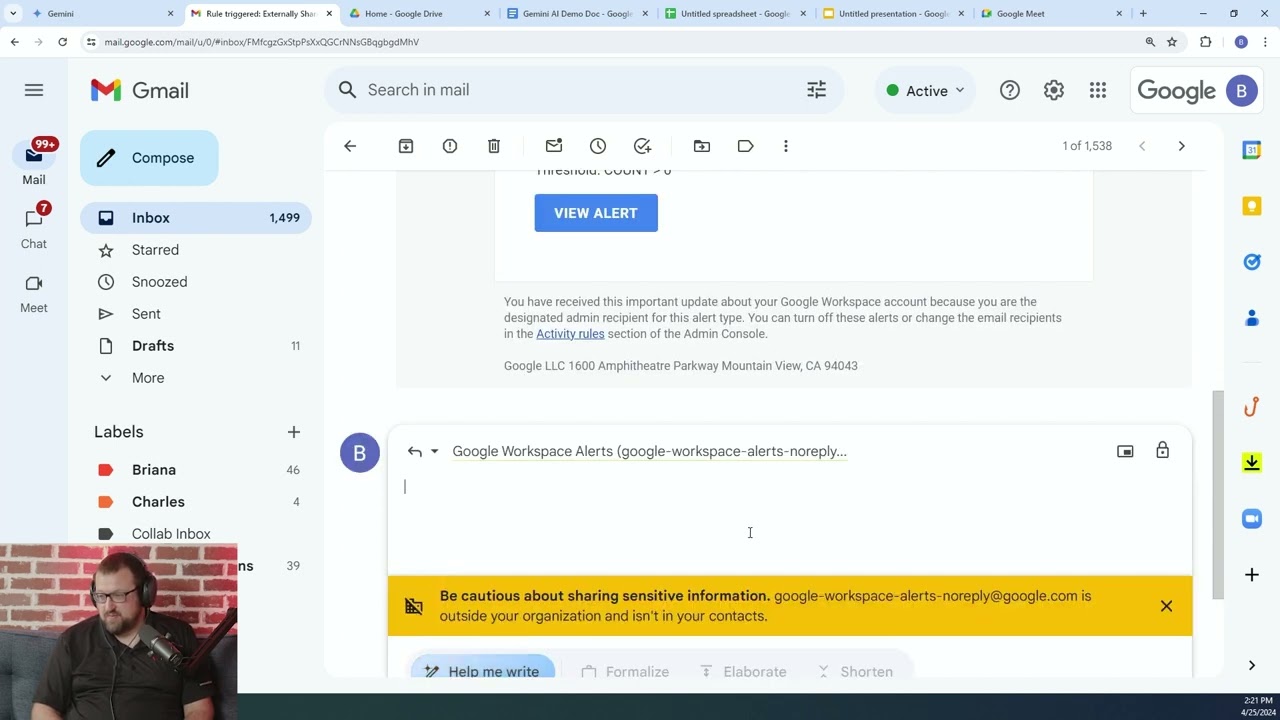This screenshot has width=1280, height=720.
Task: Mark email as unread
Action: (554, 146)
